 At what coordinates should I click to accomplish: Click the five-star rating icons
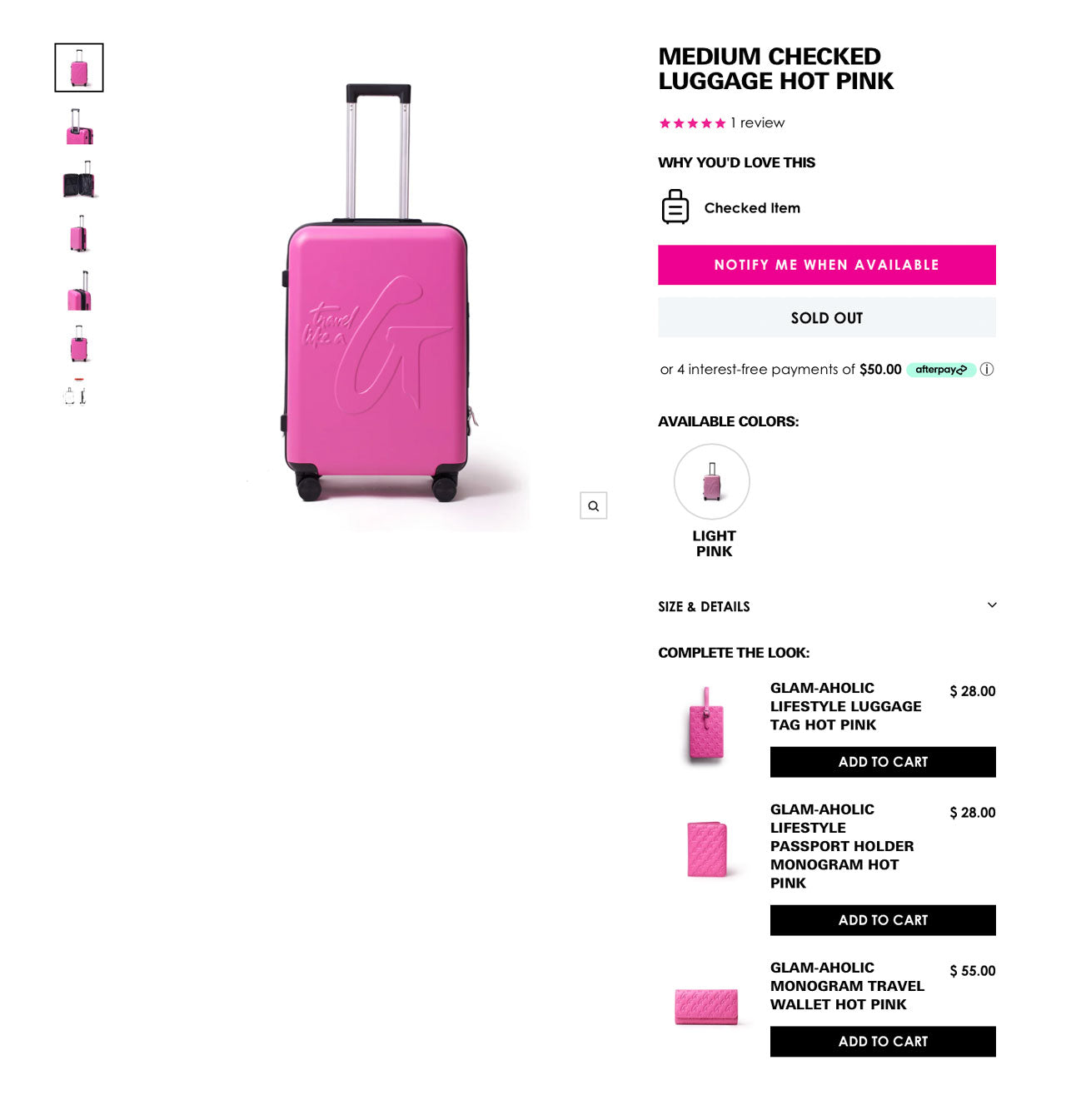coord(692,123)
